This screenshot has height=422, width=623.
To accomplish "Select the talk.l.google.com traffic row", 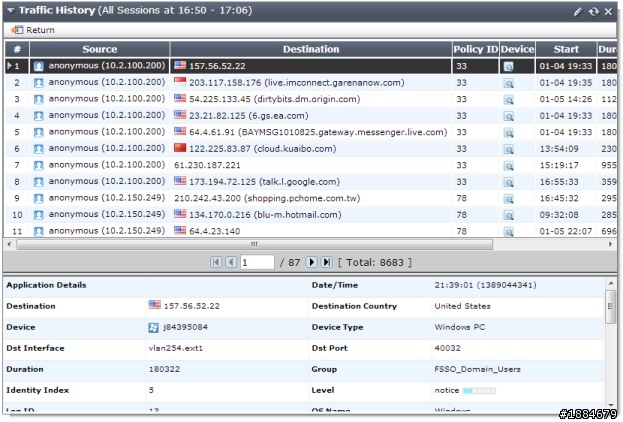I will click(x=300, y=181).
